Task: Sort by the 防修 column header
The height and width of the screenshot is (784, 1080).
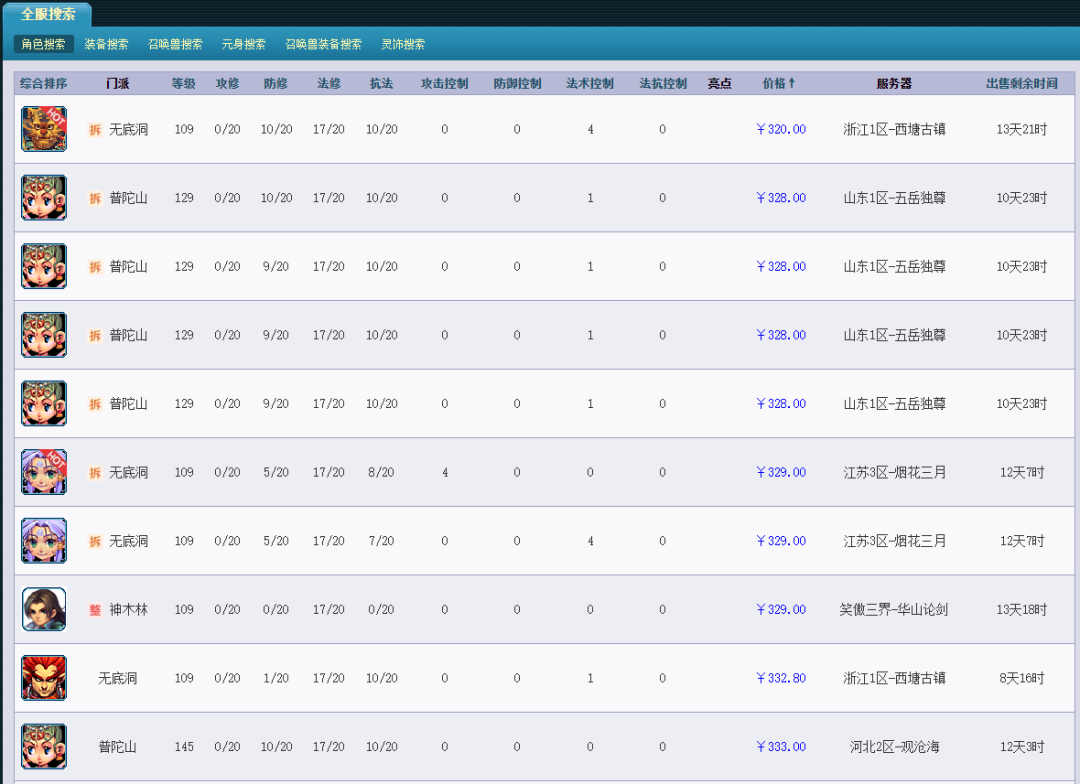Action: tap(276, 83)
